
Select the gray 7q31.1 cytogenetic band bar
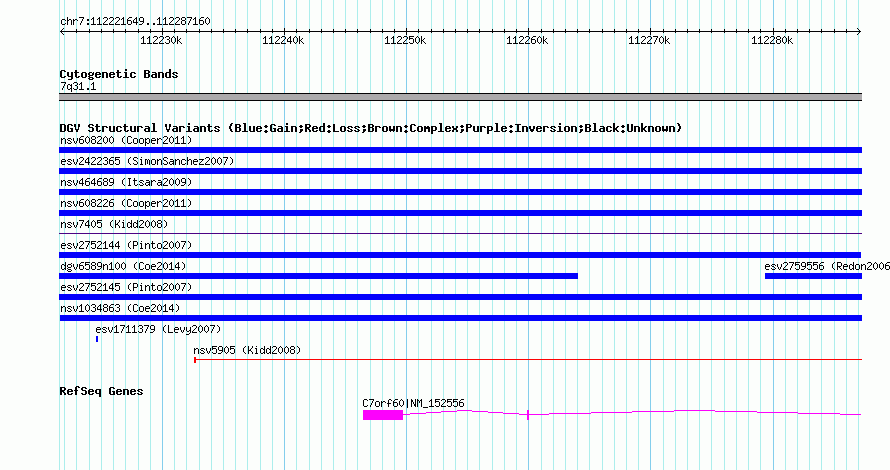click(x=460, y=97)
